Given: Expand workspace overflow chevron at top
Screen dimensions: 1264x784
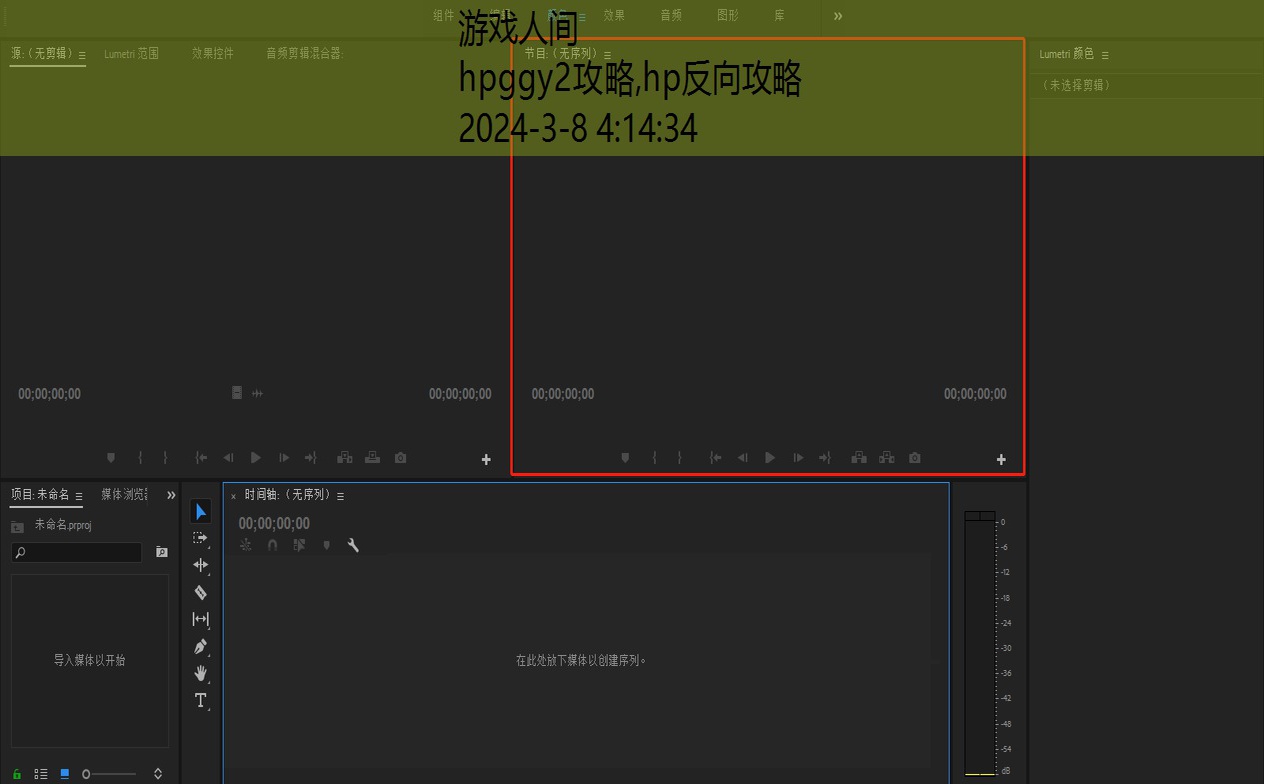Looking at the screenshot, I should tap(838, 16).
